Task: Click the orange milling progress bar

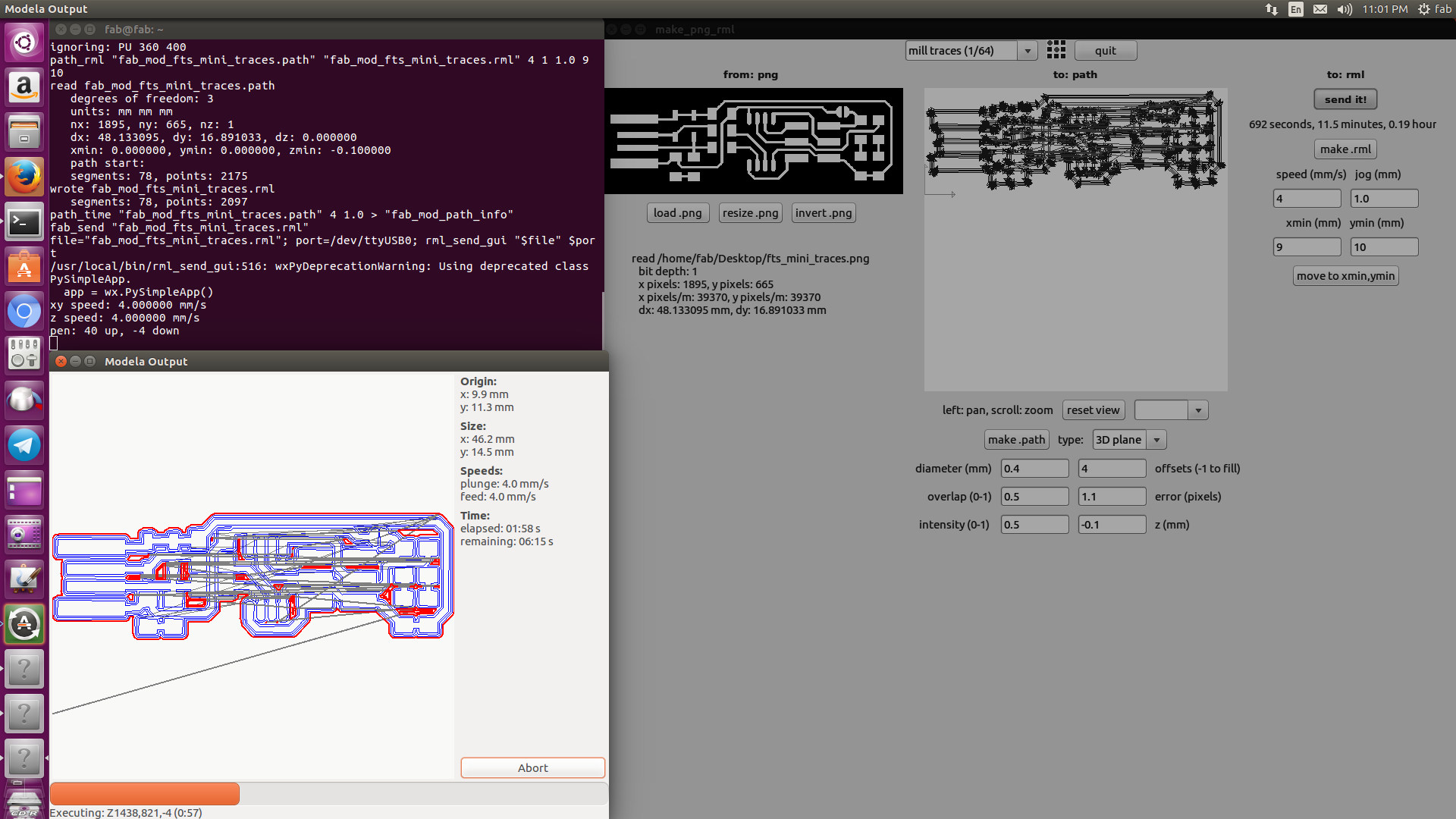Action: click(145, 793)
